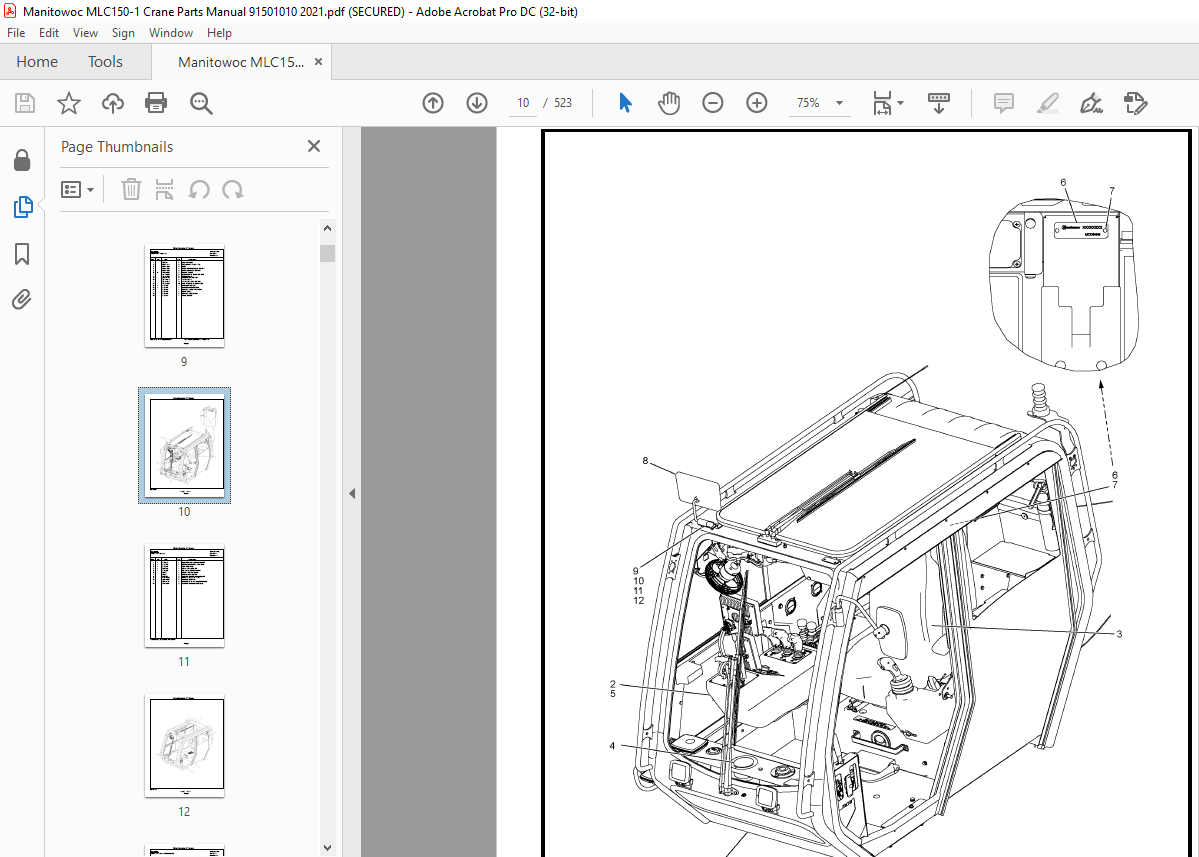Click the share or send file icon
The image size is (1199, 857).
pos(1136,103)
